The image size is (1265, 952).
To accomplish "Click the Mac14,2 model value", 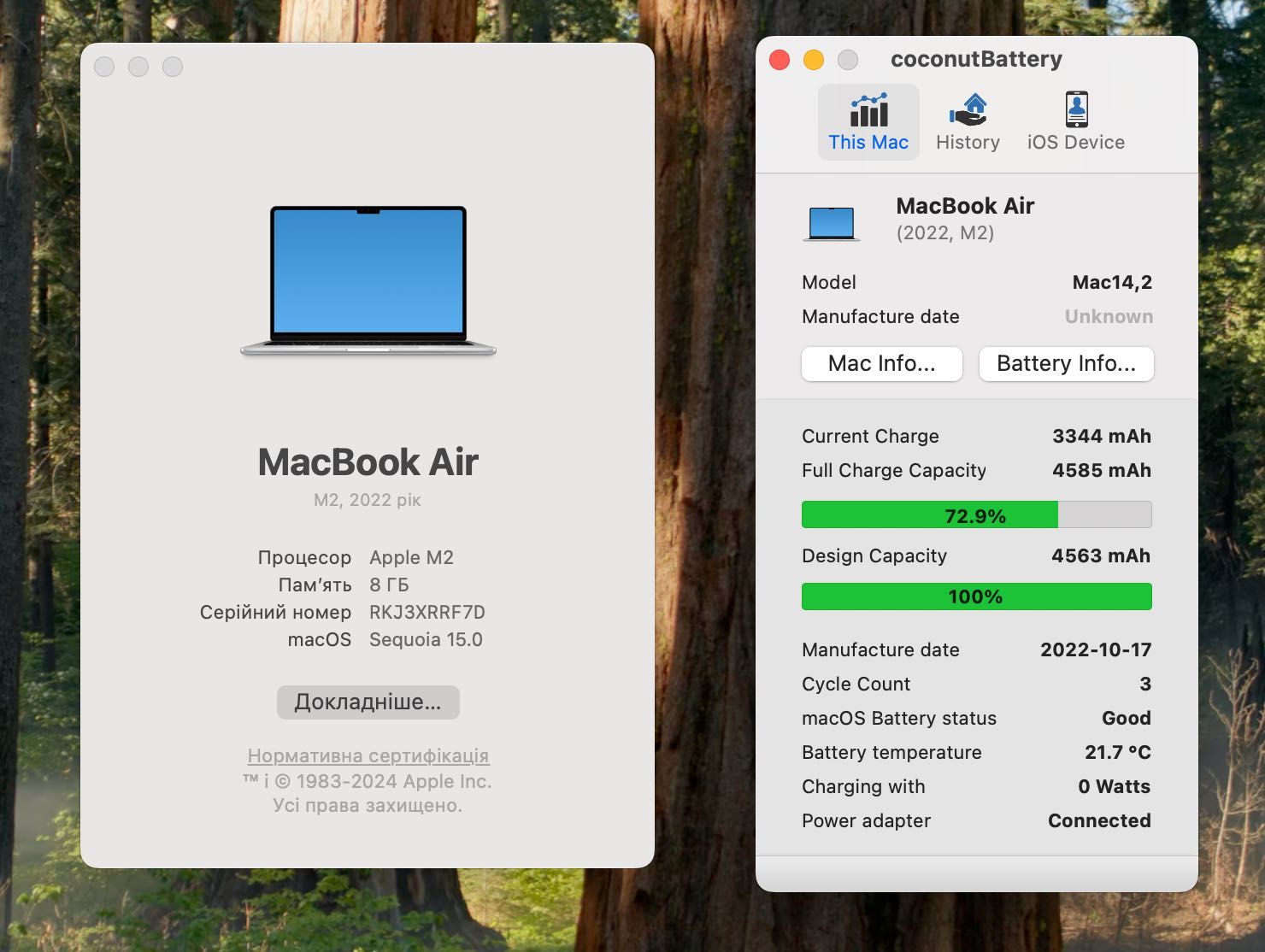I will [x=1112, y=282].
